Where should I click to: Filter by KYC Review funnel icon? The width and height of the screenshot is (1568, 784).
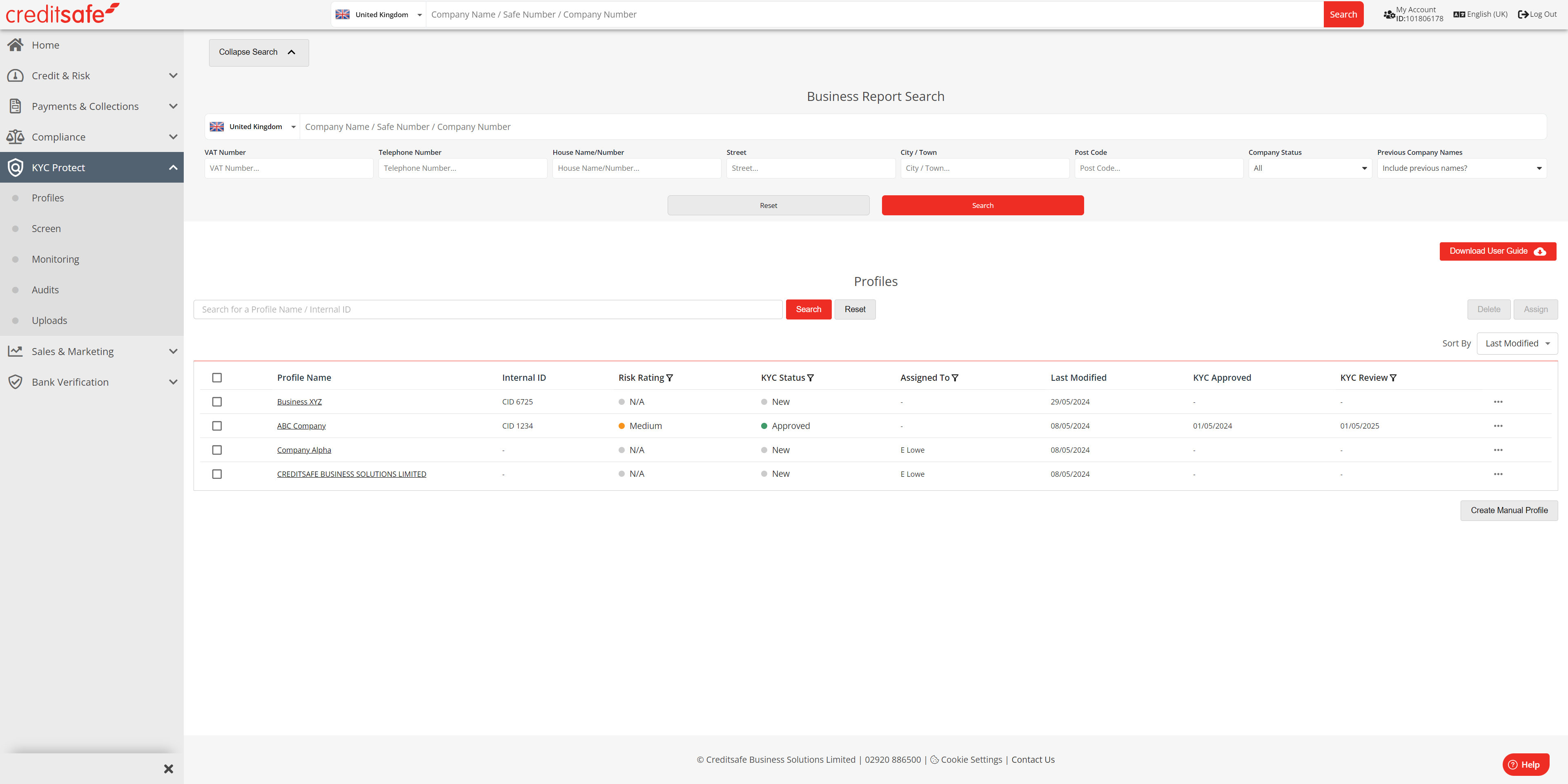pos(1393,377)
